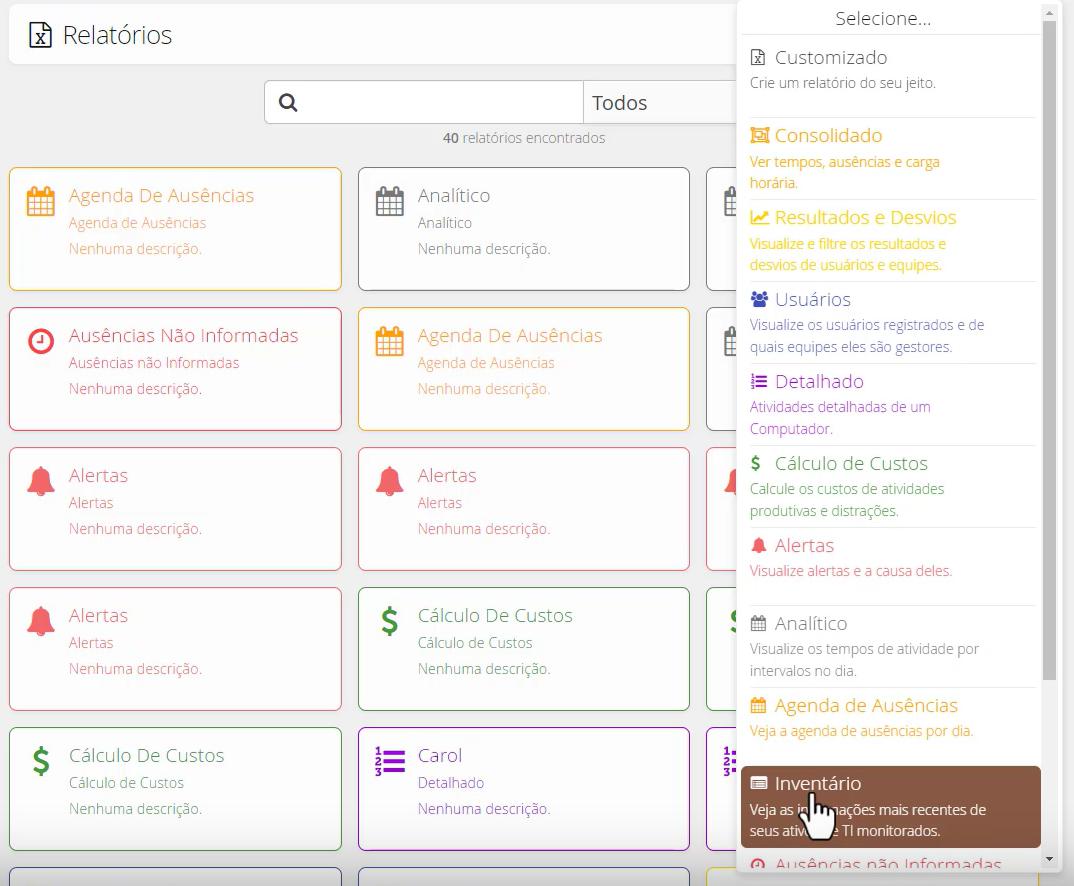Click the Analítico calendar icon in the dropdown

pos(758,624)
